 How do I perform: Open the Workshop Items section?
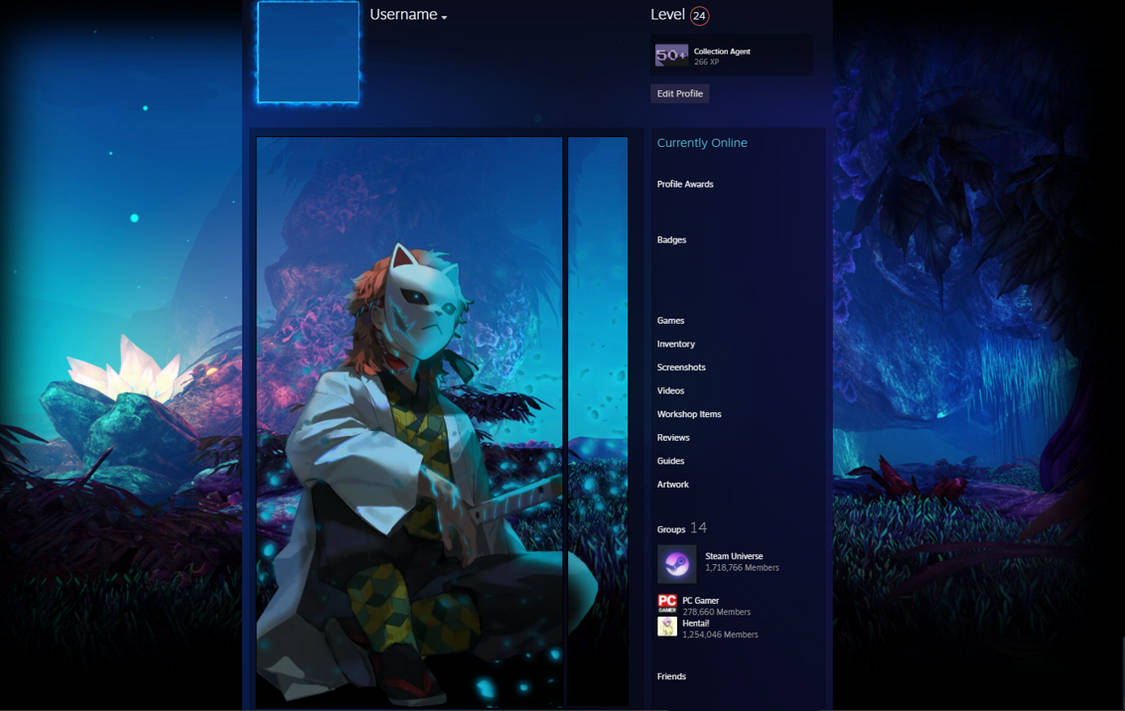(688, 414)
